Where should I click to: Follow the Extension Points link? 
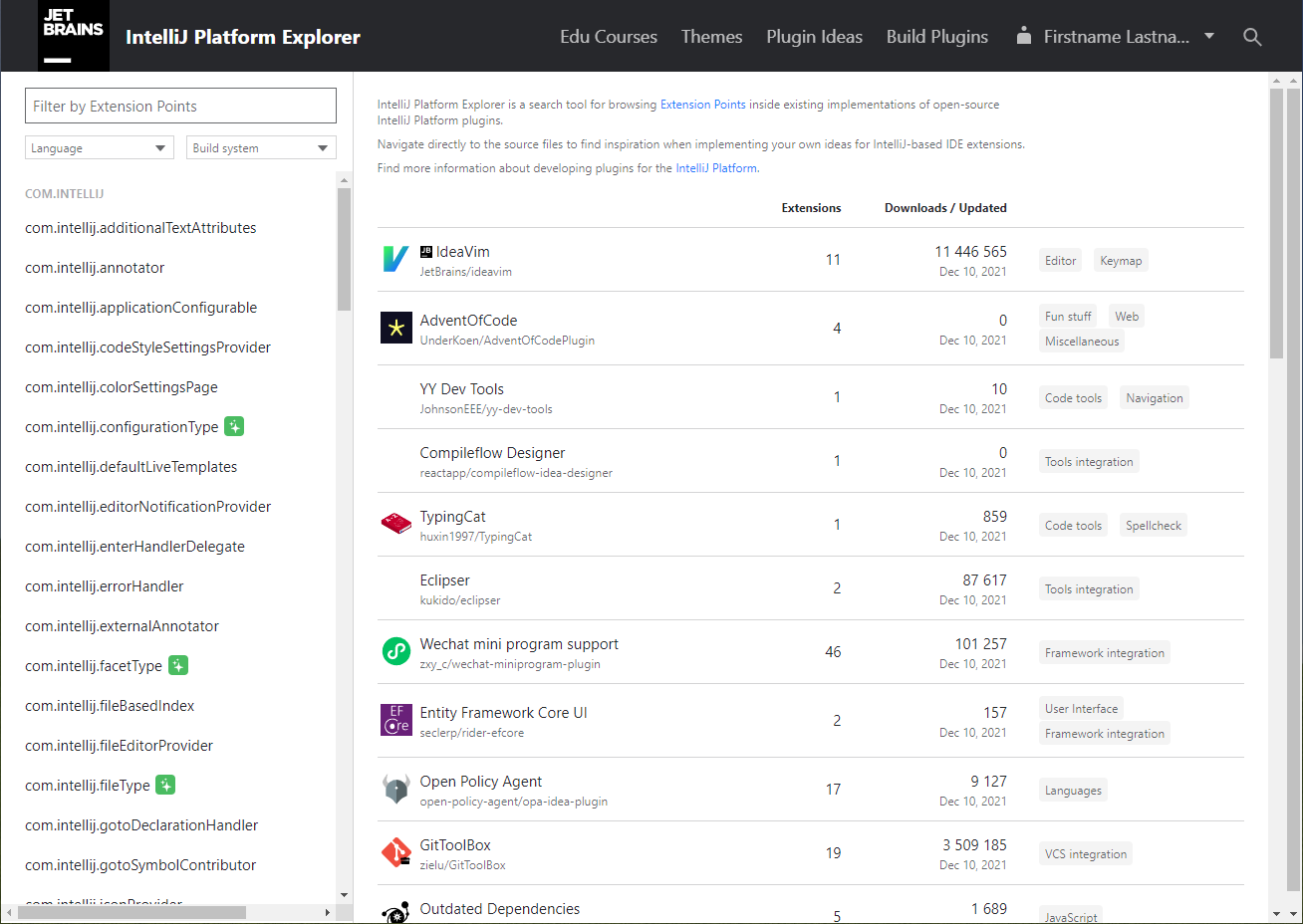702,105
